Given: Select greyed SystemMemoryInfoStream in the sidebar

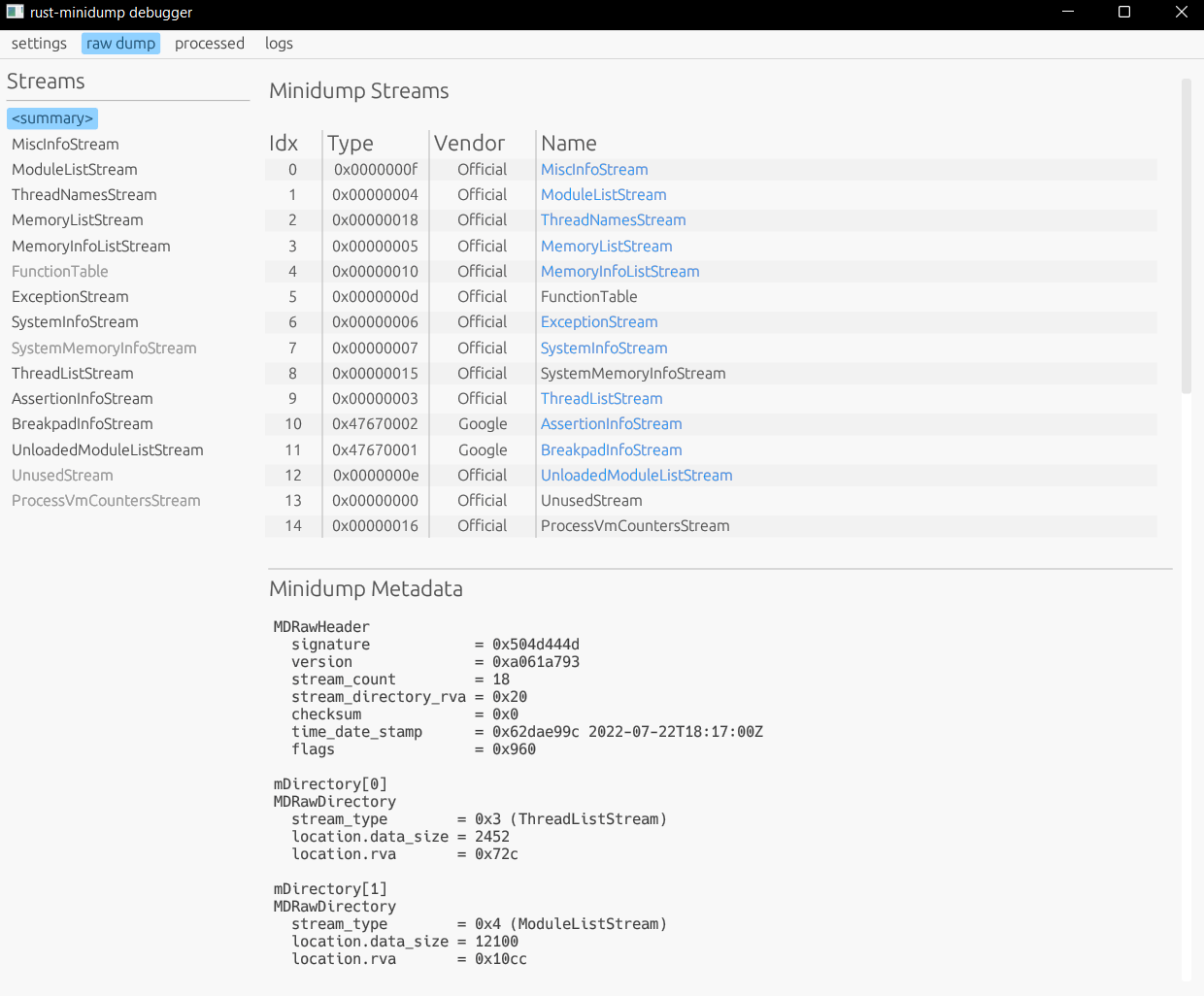Looking at the screenshot, I should [104, 348].
